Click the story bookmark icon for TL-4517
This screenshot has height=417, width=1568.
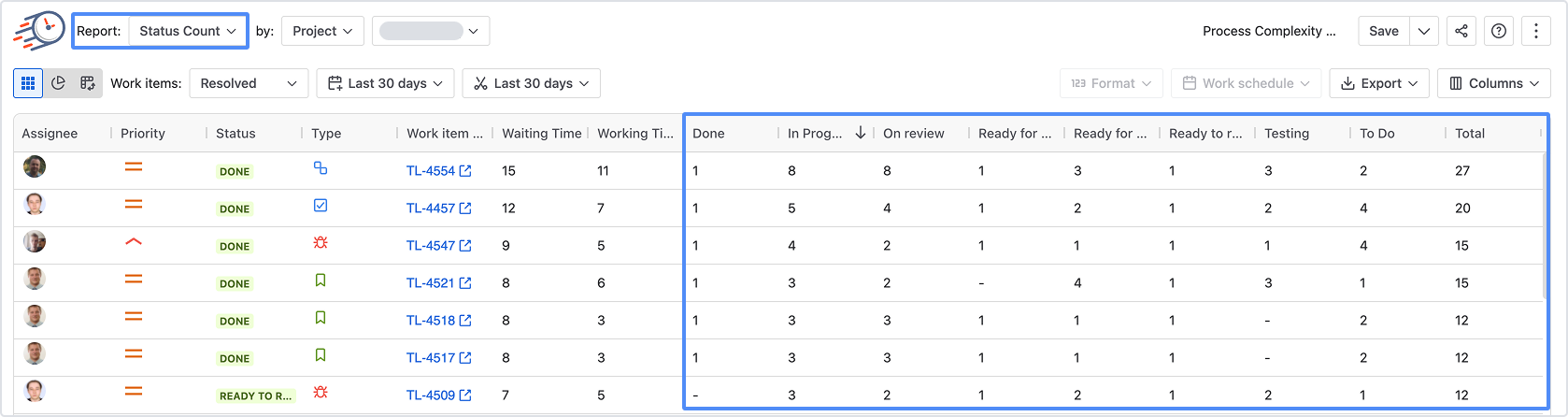click(321, 354)
